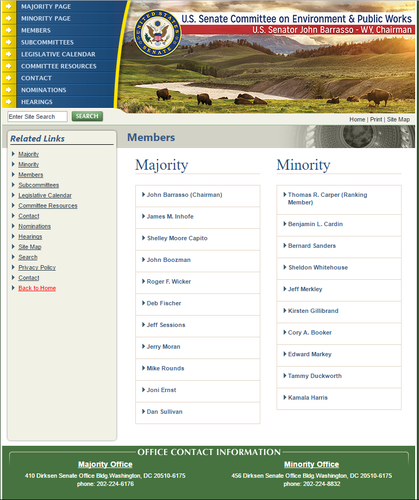The height and width of the screenshot is (500, 419).
Task: Open Legislative Calendar in the top navigation
Action: (58, 54)
